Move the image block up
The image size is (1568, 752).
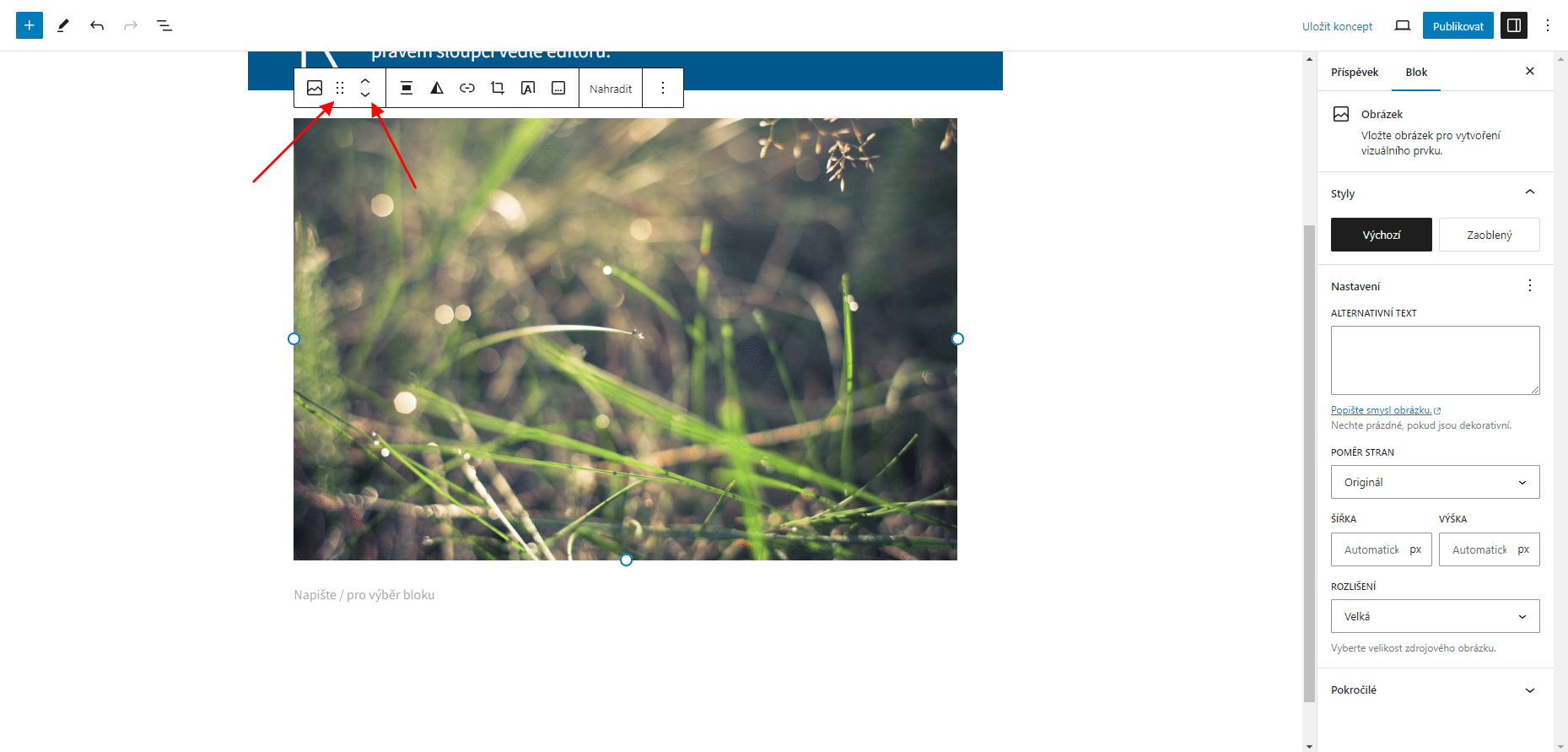point(365,81)
